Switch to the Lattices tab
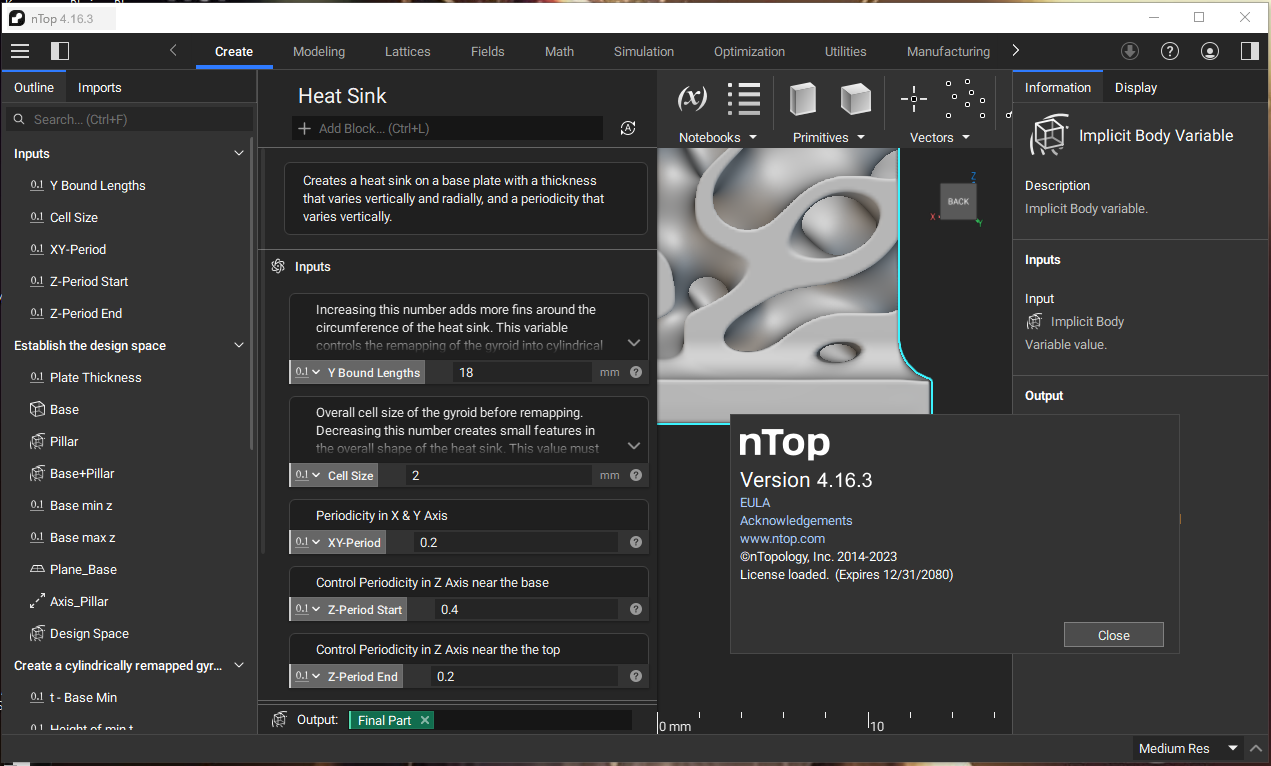Image resolution: width=1271 pixels, height=766 pixels. point(407,52)
